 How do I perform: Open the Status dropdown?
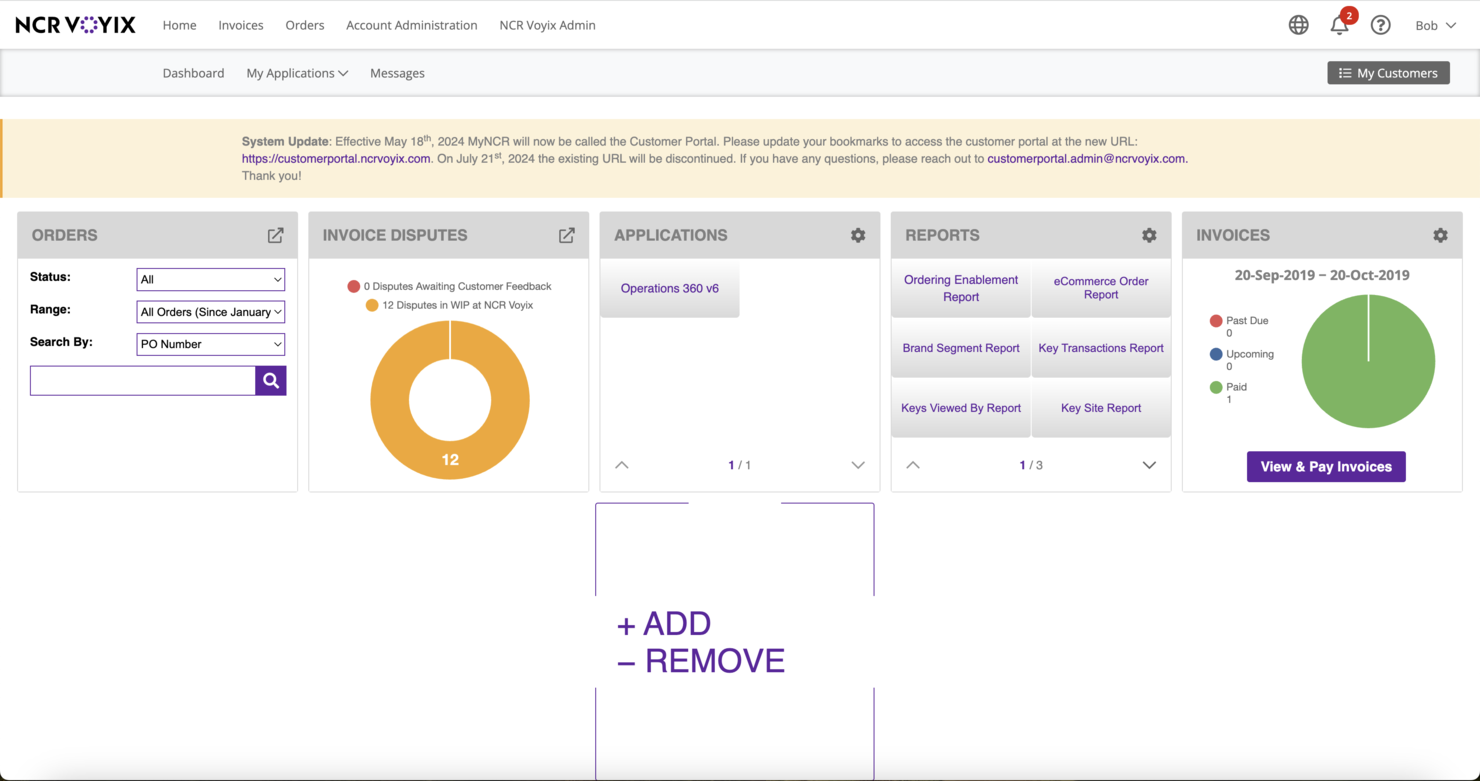pyautogui.click(x=210, y=279)
